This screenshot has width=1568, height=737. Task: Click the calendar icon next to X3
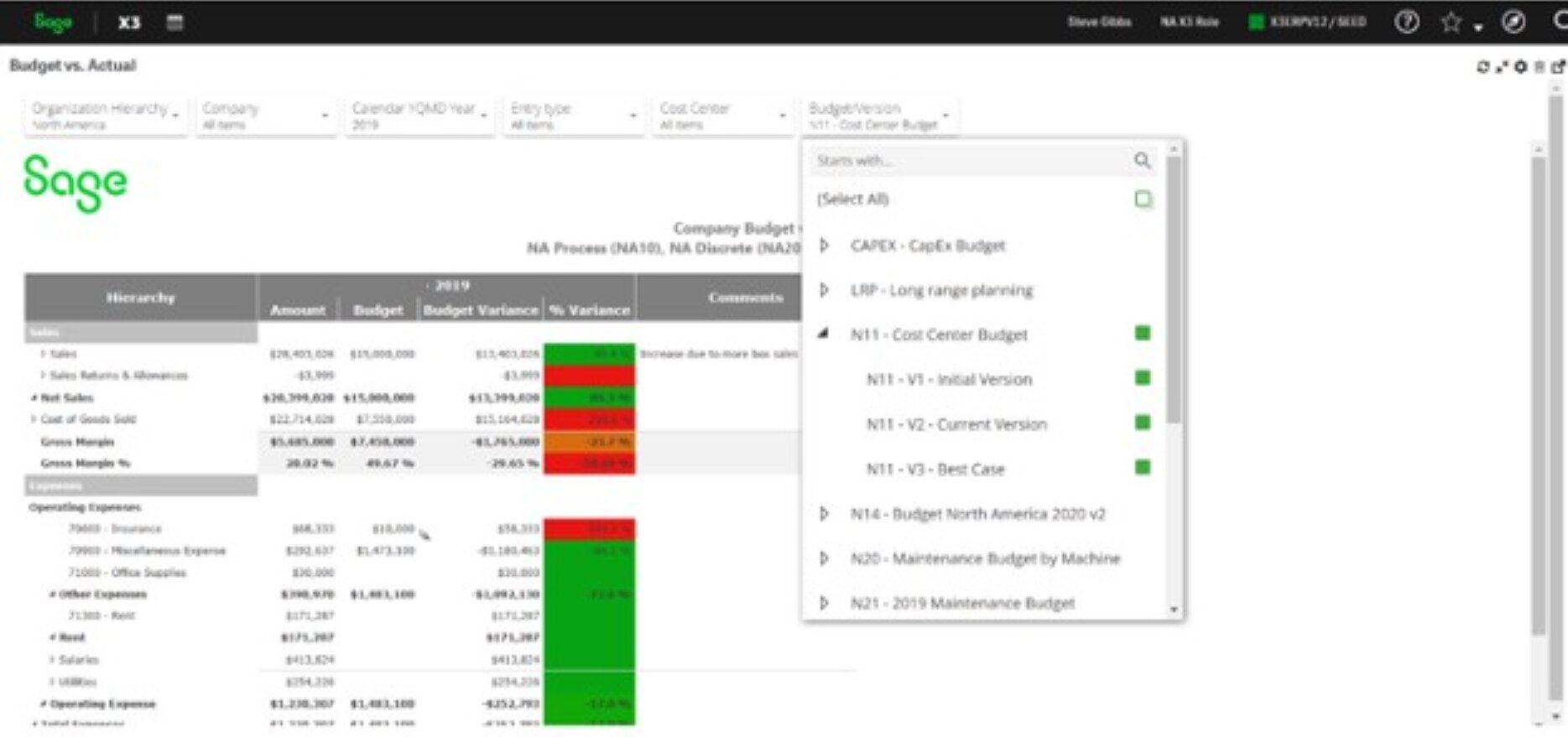175,23
